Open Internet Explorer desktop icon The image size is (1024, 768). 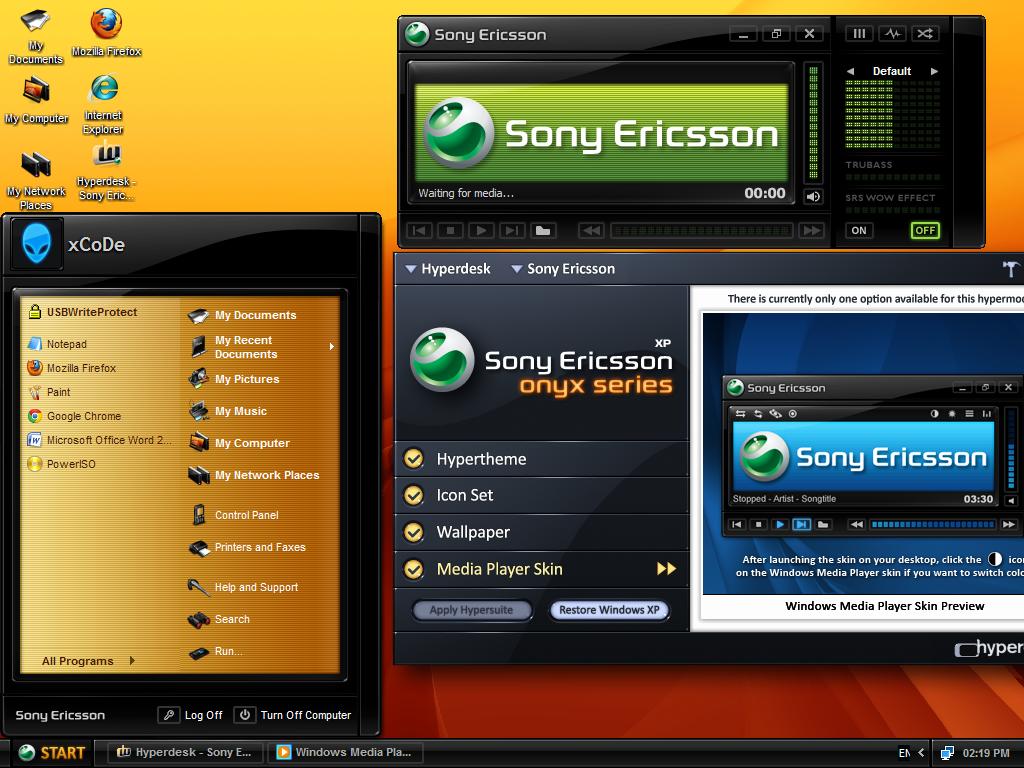pyautogui.click(x=103, y=104)
